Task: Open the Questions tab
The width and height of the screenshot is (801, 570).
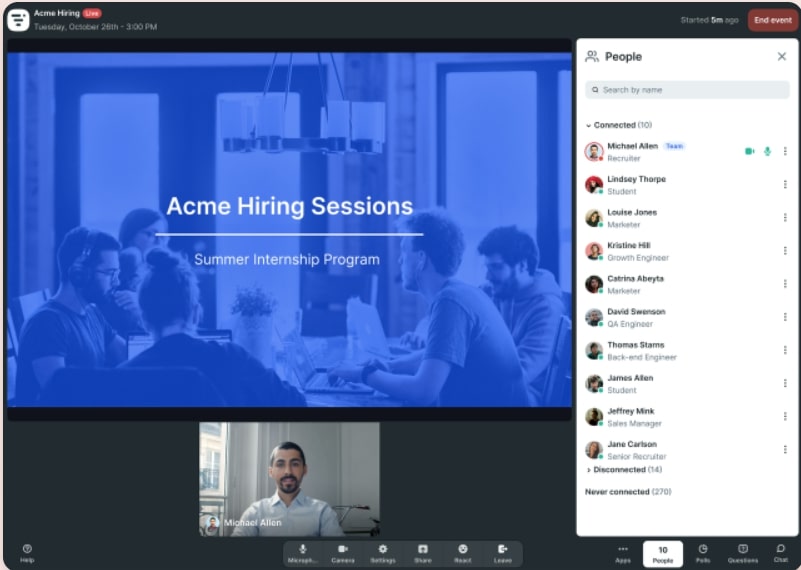Action: pos(743,554)
